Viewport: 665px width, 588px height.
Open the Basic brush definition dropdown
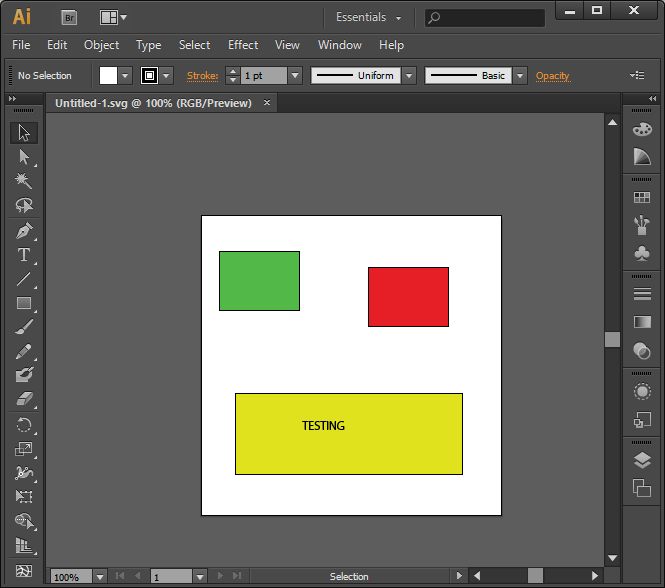(x=520, y=76)
